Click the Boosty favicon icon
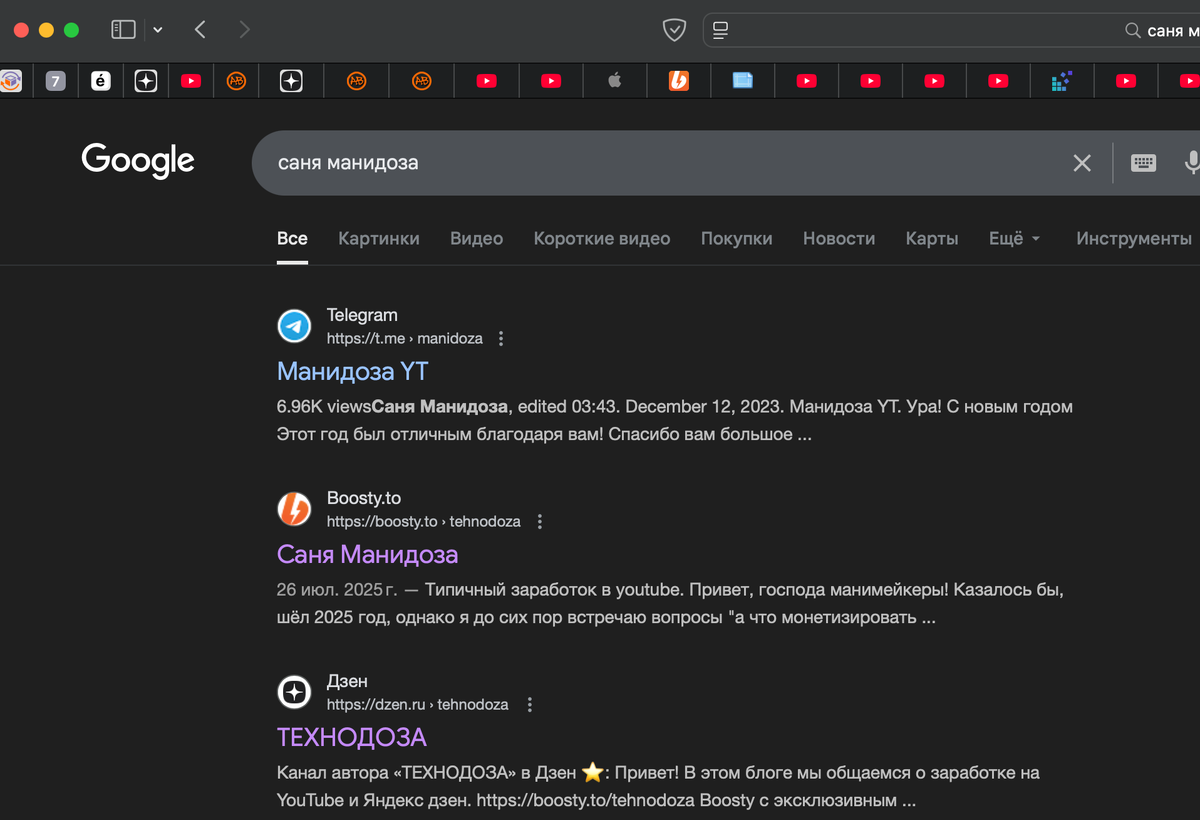The width and height of the screenshot is (1200, 820). pyautogui.click(x=294, y=509)
